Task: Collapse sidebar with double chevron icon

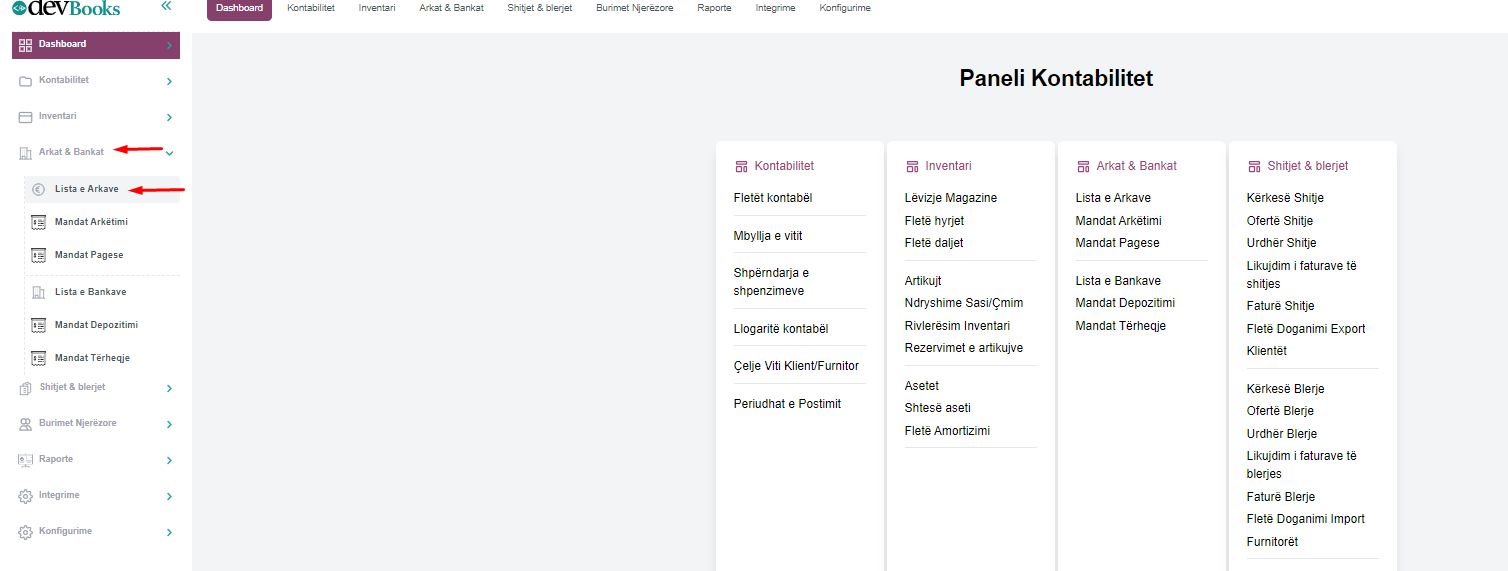Action: [x=166, y=6]
